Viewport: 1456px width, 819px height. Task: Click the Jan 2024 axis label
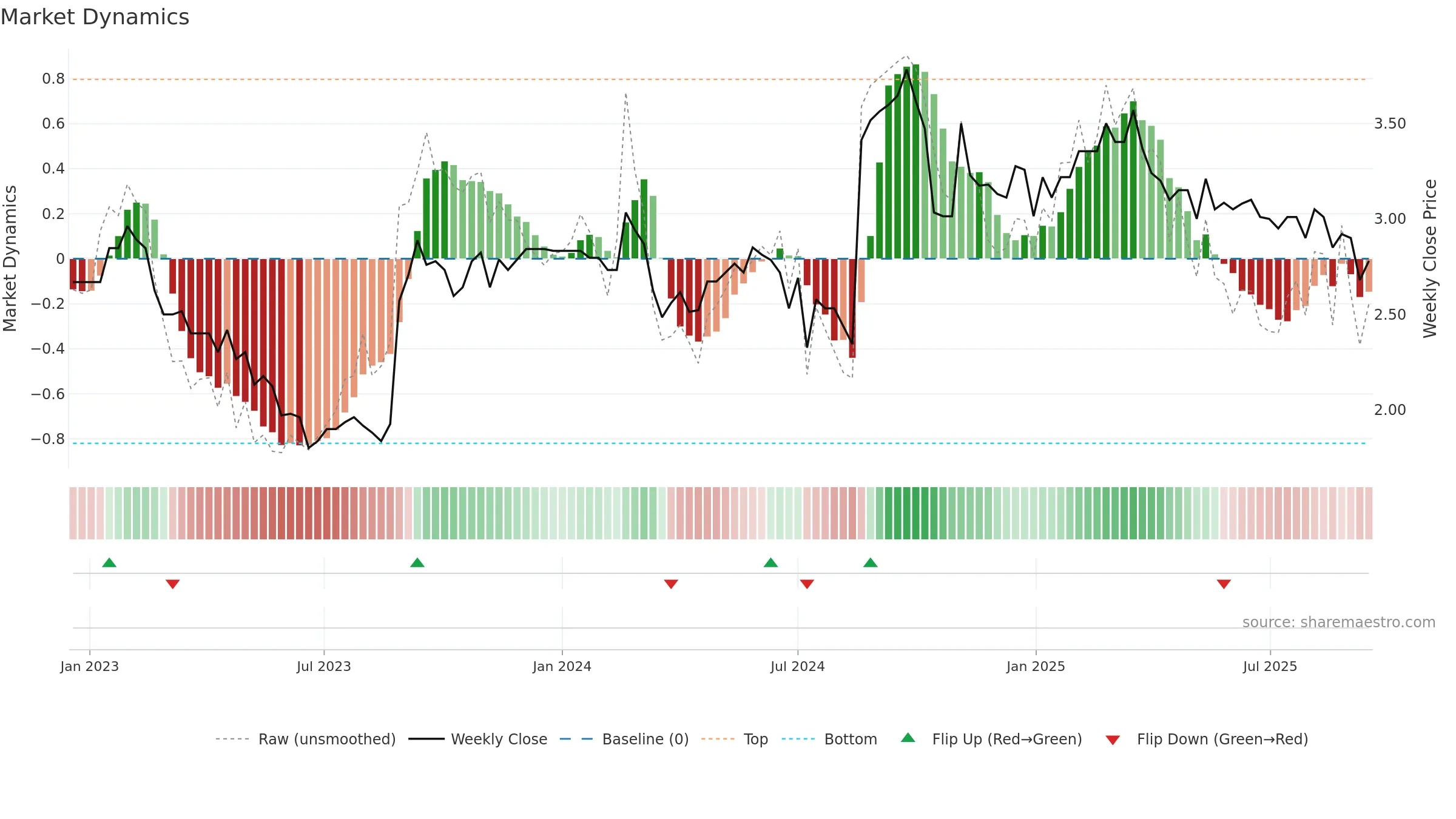point(562,666)
